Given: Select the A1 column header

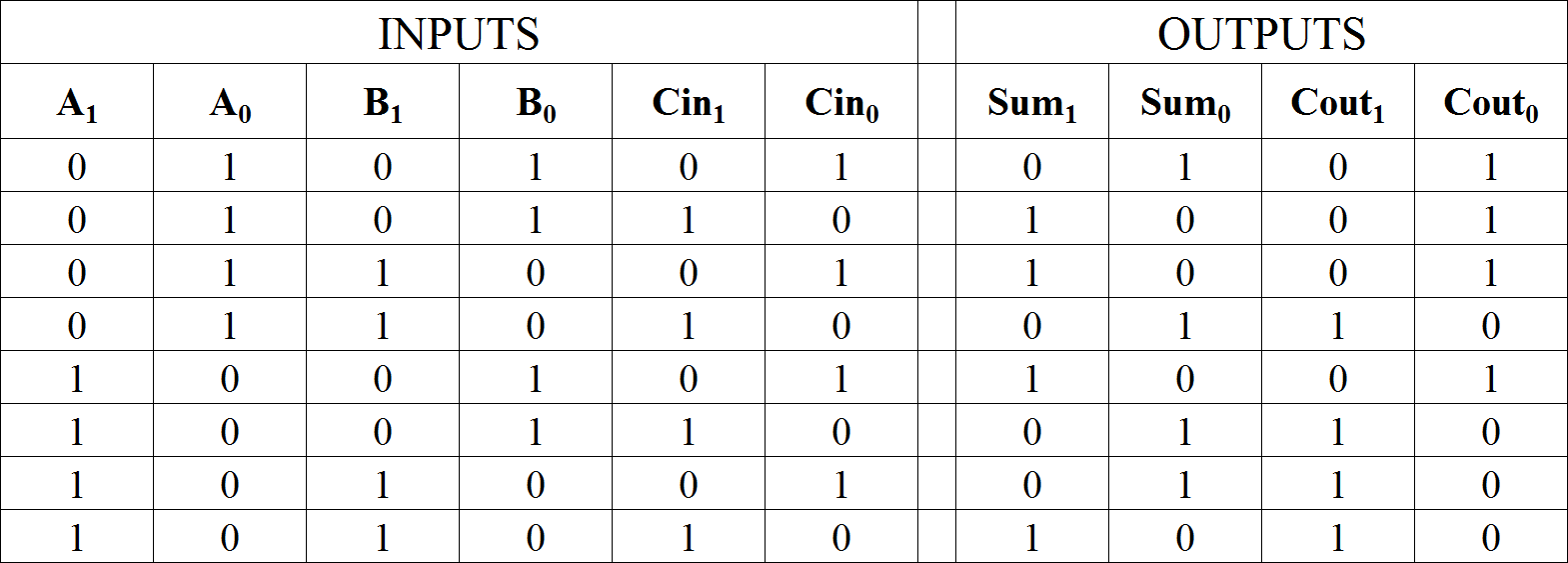Looking at the screenshot, I should (77, 103).
